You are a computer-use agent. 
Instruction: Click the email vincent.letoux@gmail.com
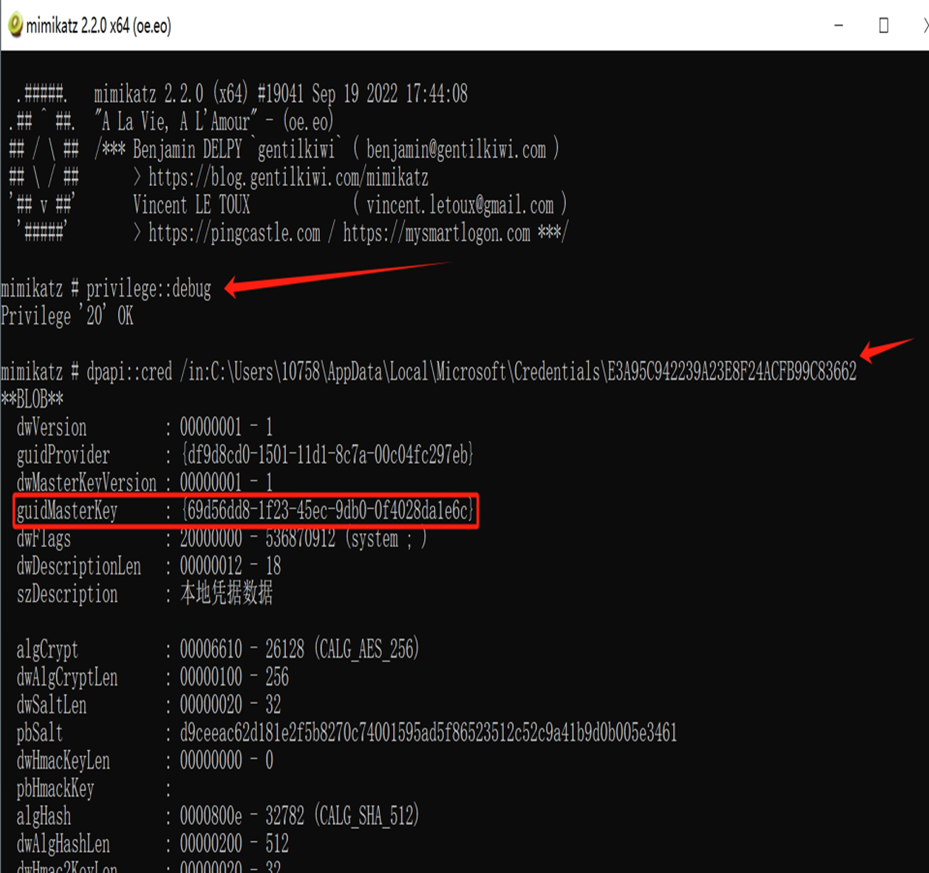460,205
